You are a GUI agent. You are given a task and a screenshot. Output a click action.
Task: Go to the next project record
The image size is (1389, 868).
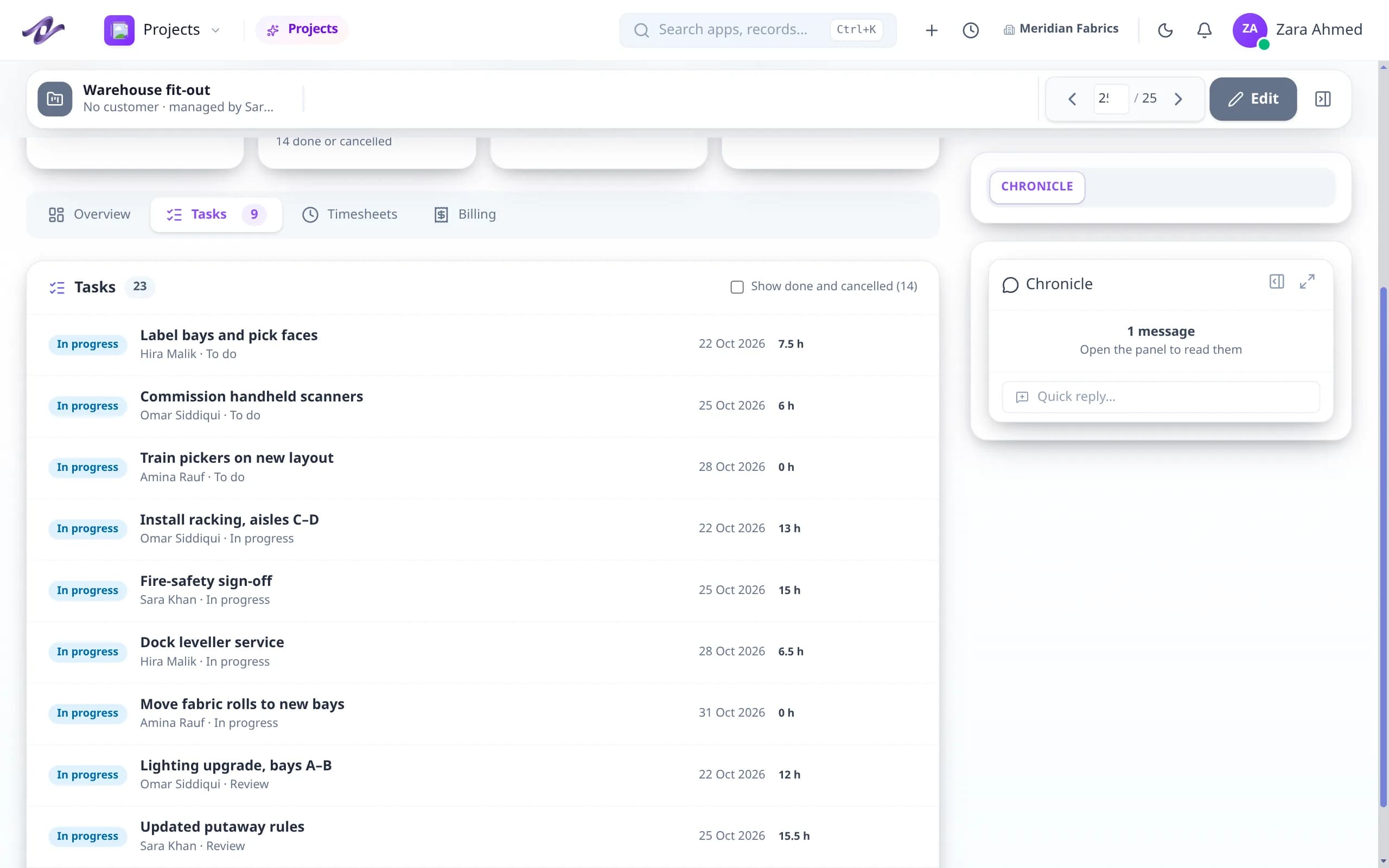pyautogui.click(x=1178, y=99)
